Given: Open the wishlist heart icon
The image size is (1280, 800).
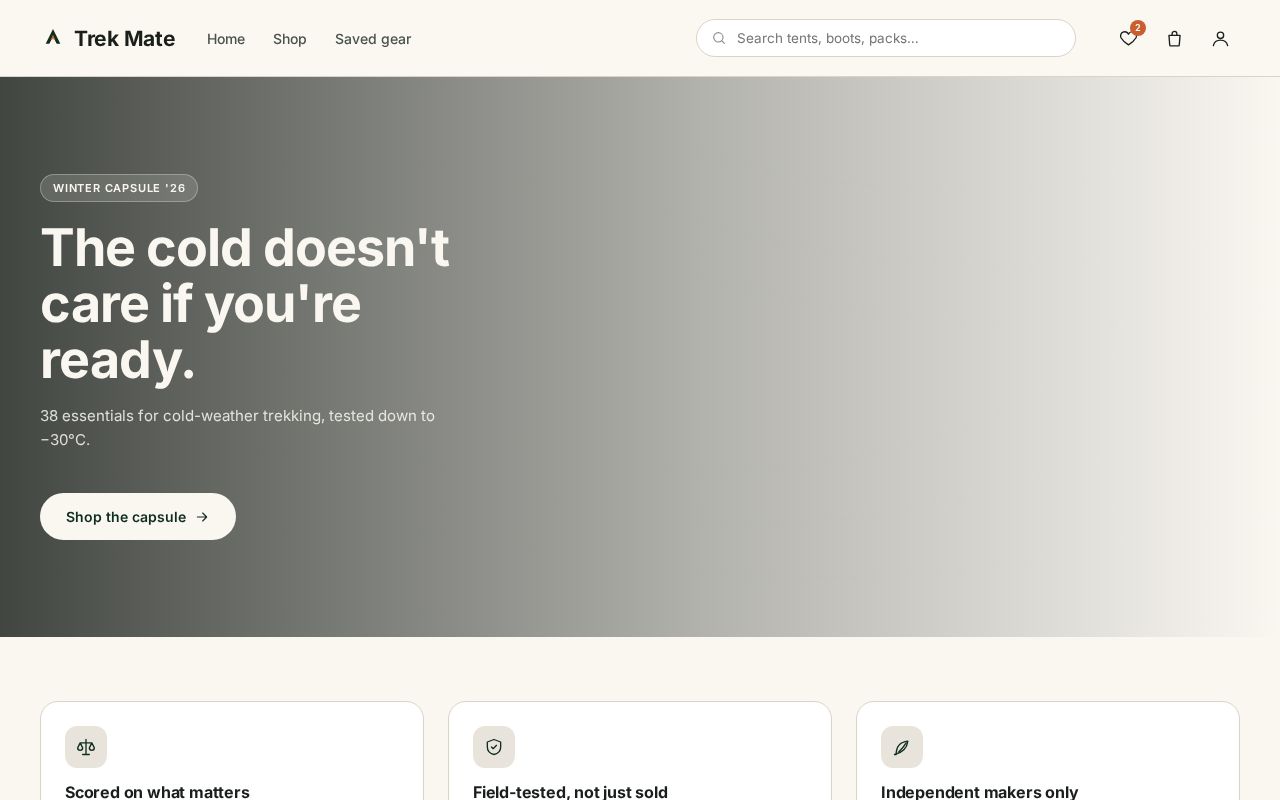Looking at the screenshot, I should (1128, 38).
